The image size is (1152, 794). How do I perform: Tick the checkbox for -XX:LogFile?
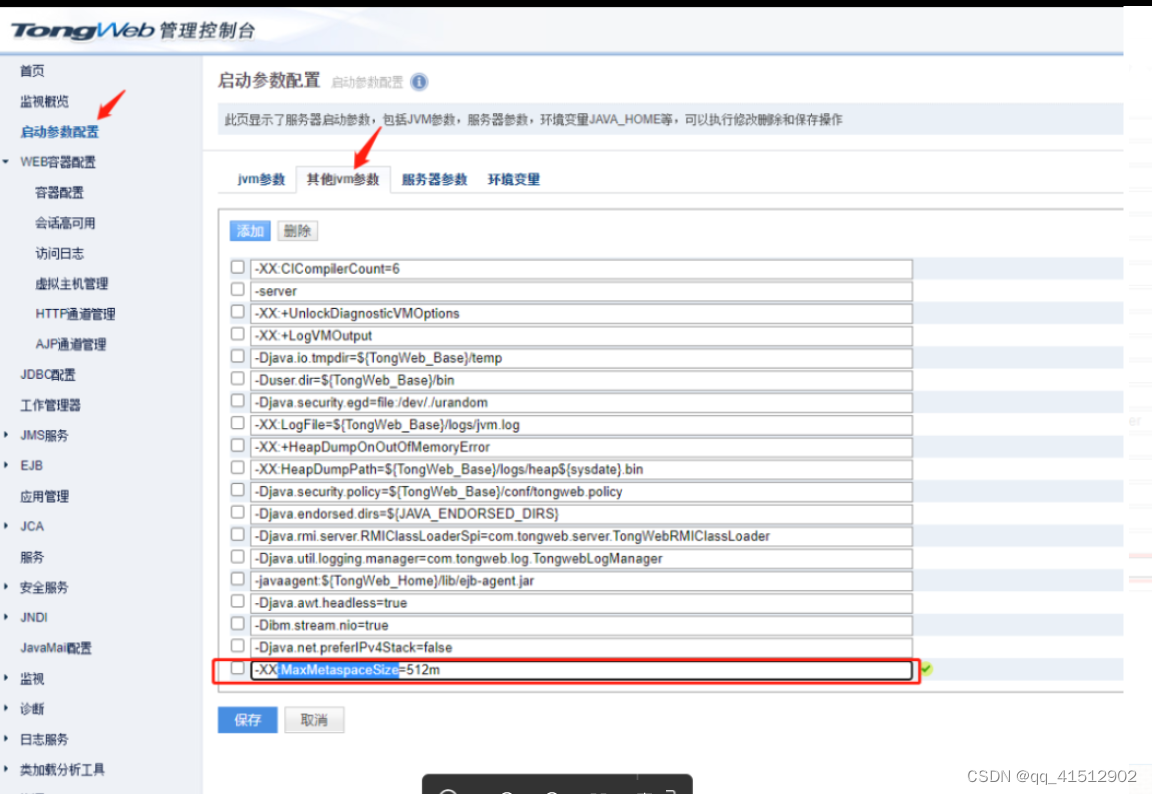tap(237, 423)
